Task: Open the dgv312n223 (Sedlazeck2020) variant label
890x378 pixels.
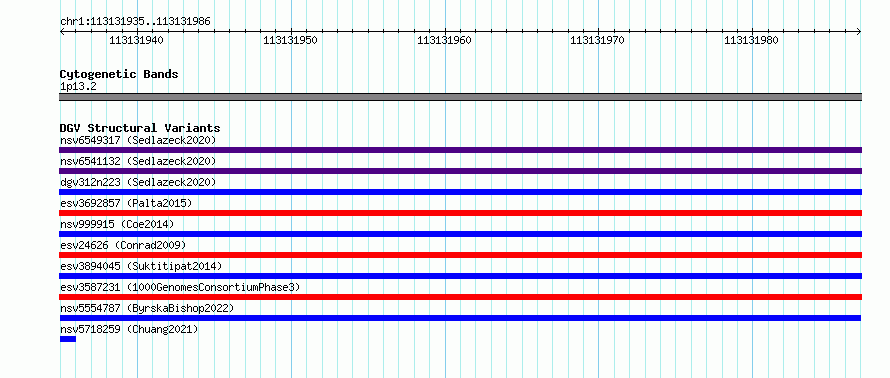Action: coord(138,182)
